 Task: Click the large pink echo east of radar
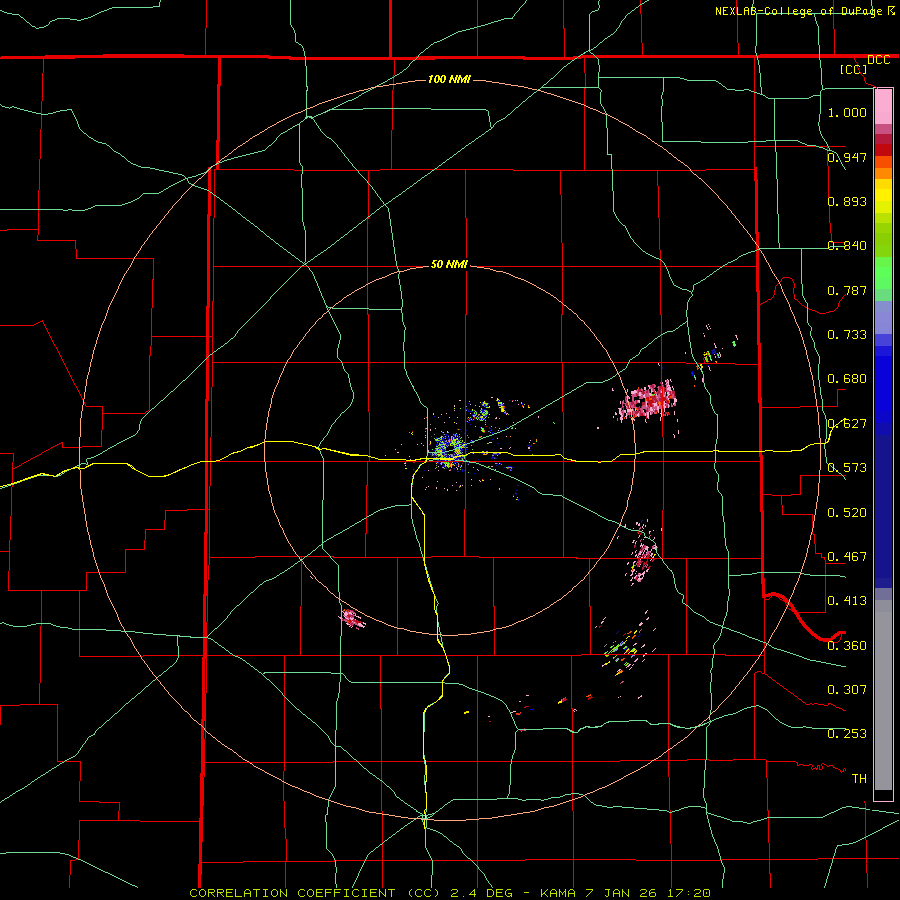[x=649, y=401]
